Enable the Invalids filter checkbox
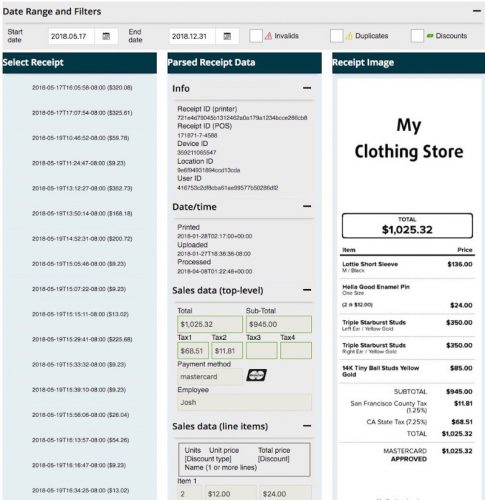 [x=256, y=36]
